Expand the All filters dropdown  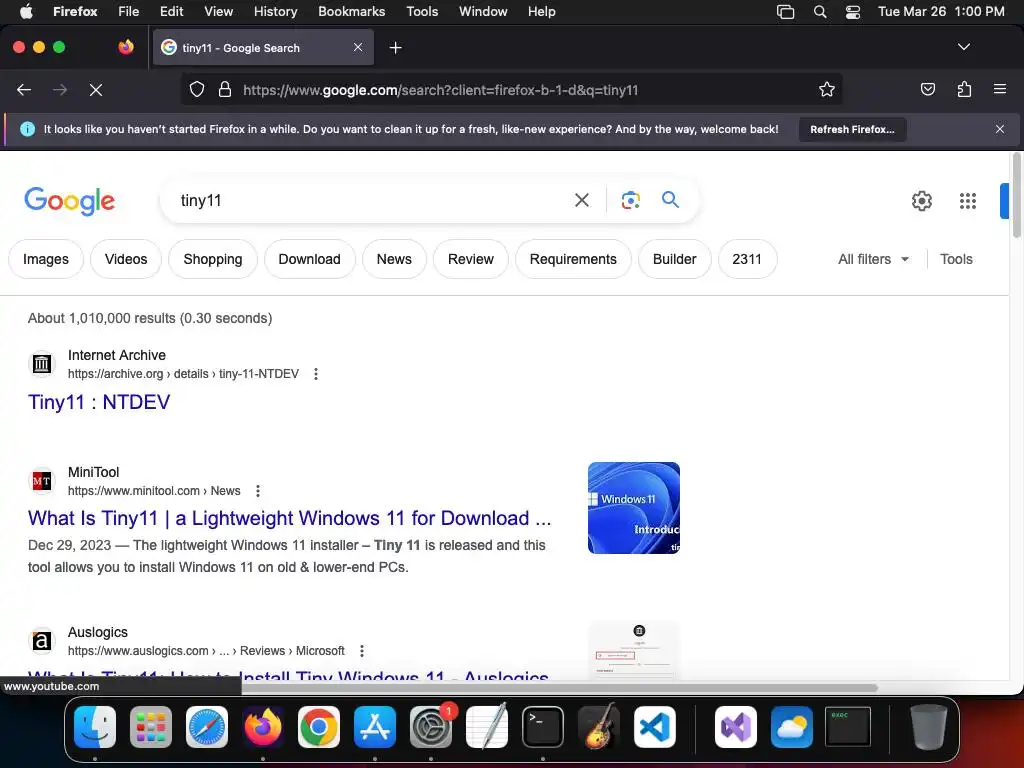[x=873, y=259]
